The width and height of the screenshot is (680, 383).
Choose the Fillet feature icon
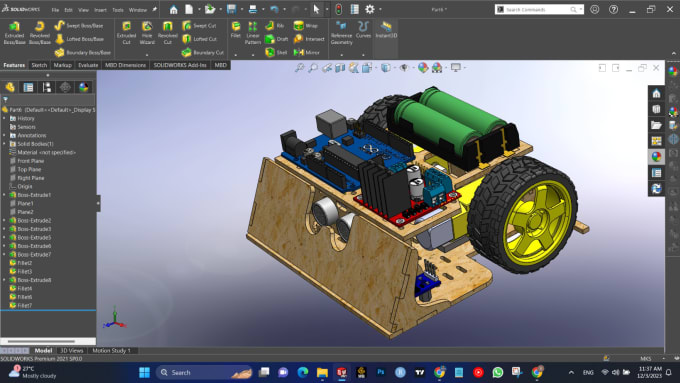point(235,30)
